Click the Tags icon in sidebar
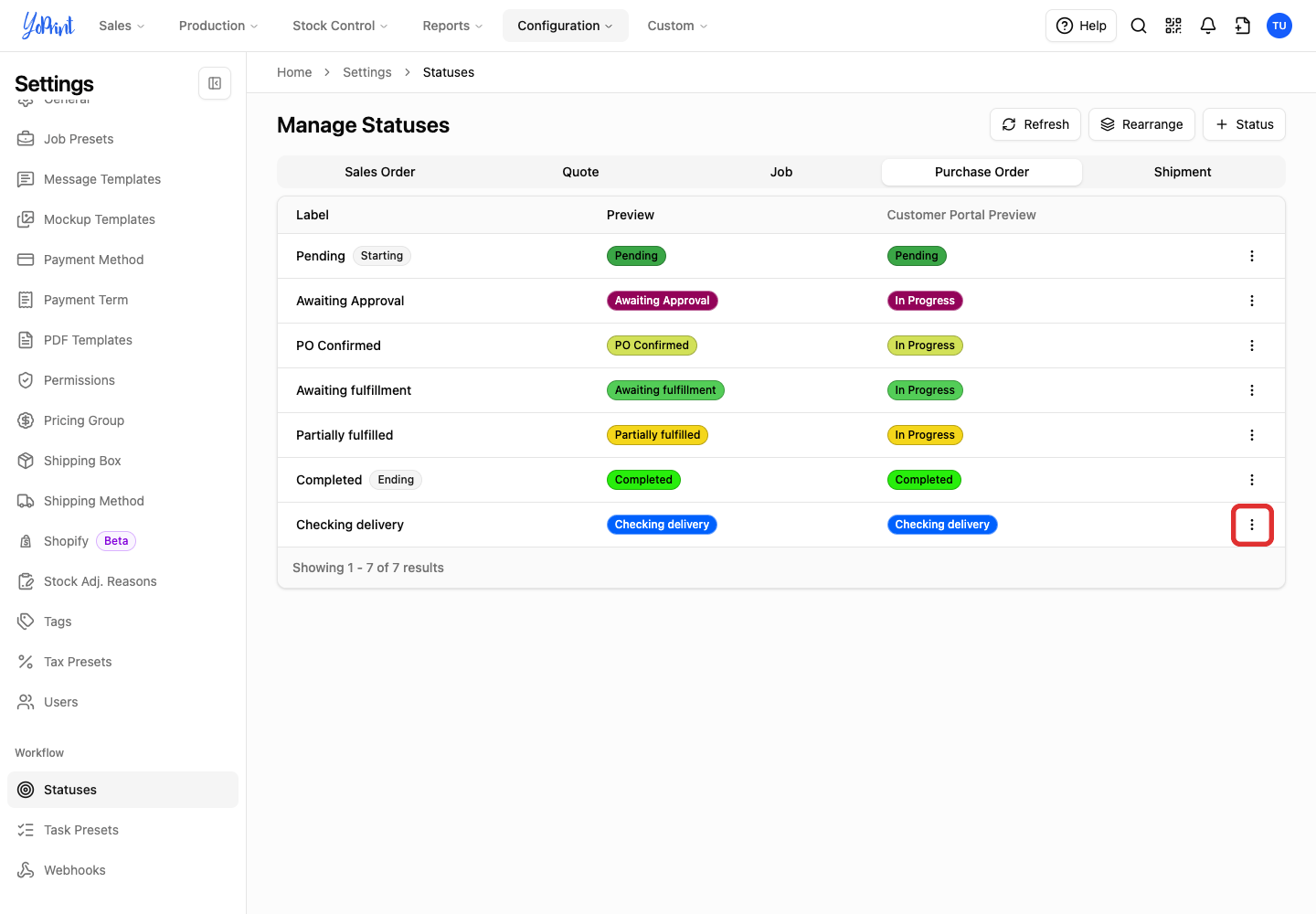 click(26, 622)
